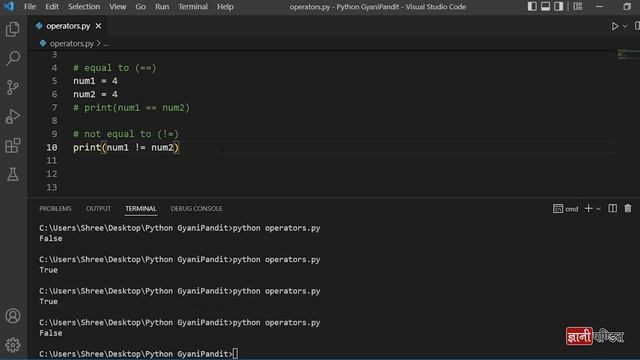Image resolution: width=640 pixels, height=360 pixels.
Task: Open the Run menu
Action: 162,7
